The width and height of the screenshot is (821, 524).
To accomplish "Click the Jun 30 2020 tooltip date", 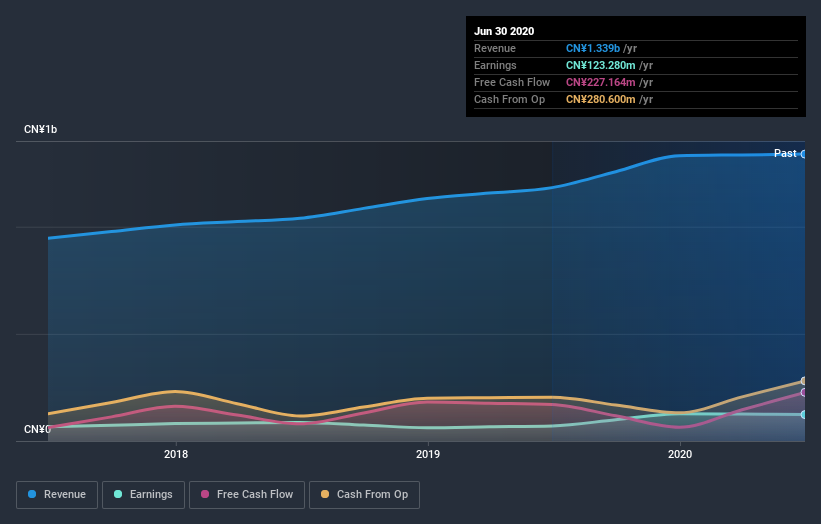I will coord(504,31).
